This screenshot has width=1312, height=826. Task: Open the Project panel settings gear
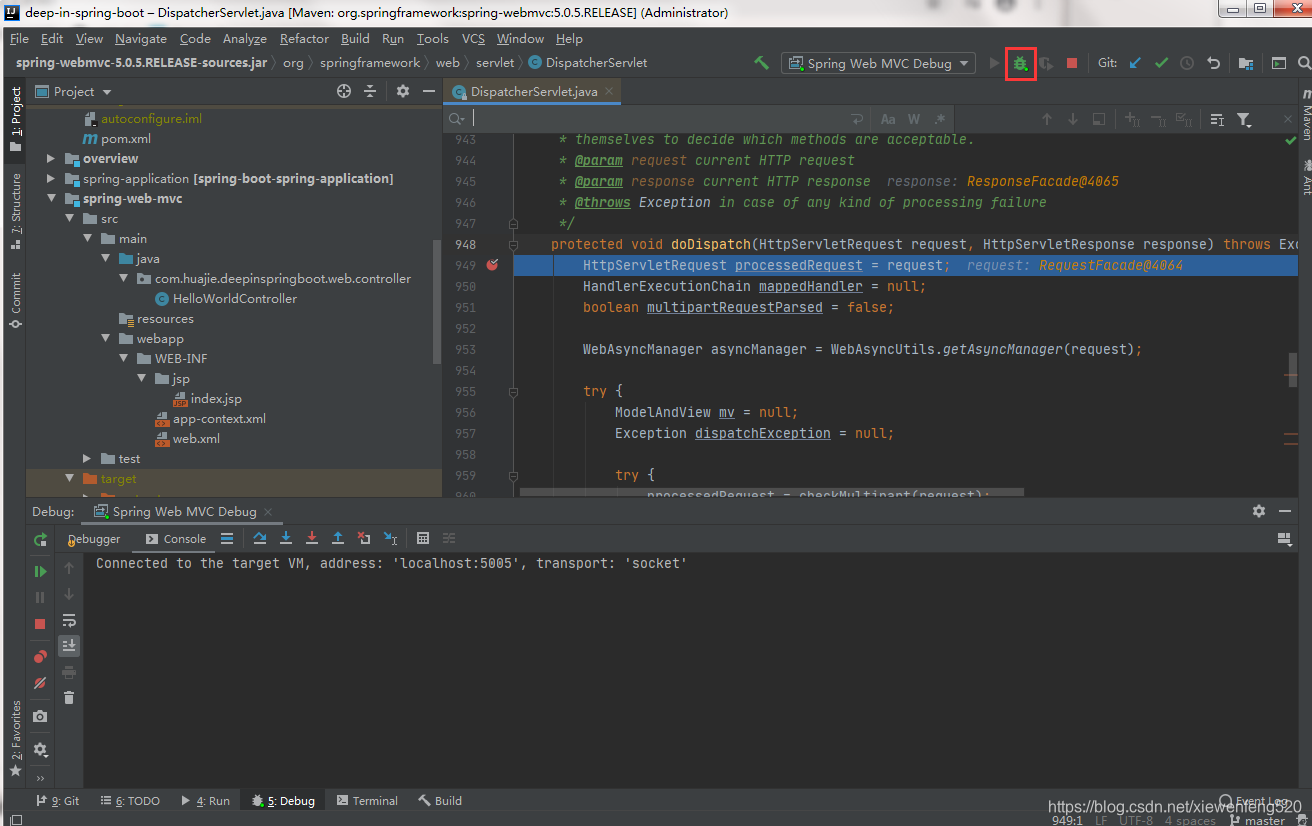point(403,91)
